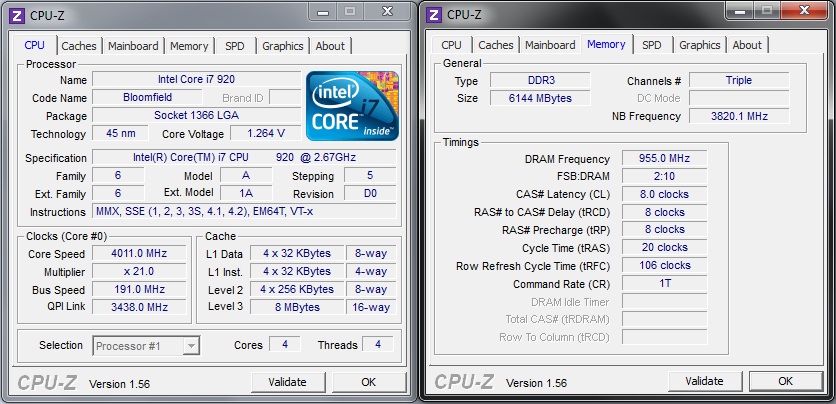Click the code name value 'Bloomfield'
The width and height of the screenshot is (836, 404).
pyautogui.click(x=147, y=98)
